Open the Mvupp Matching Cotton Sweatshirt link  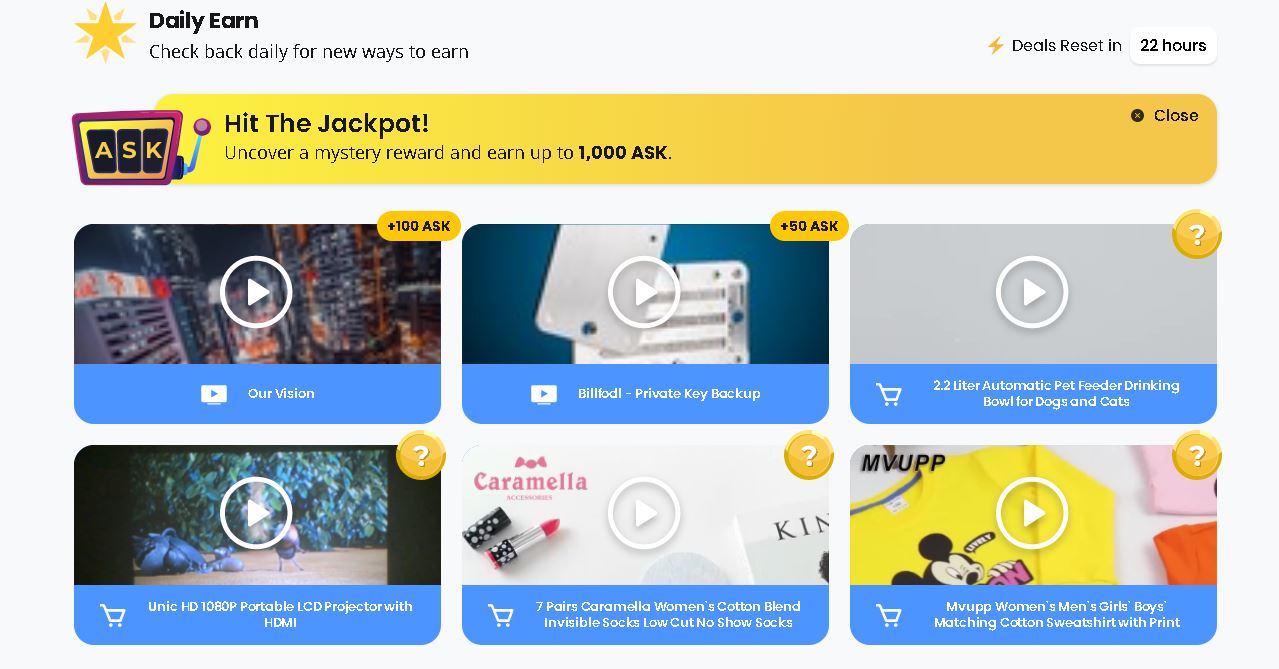click(1056, 614)
